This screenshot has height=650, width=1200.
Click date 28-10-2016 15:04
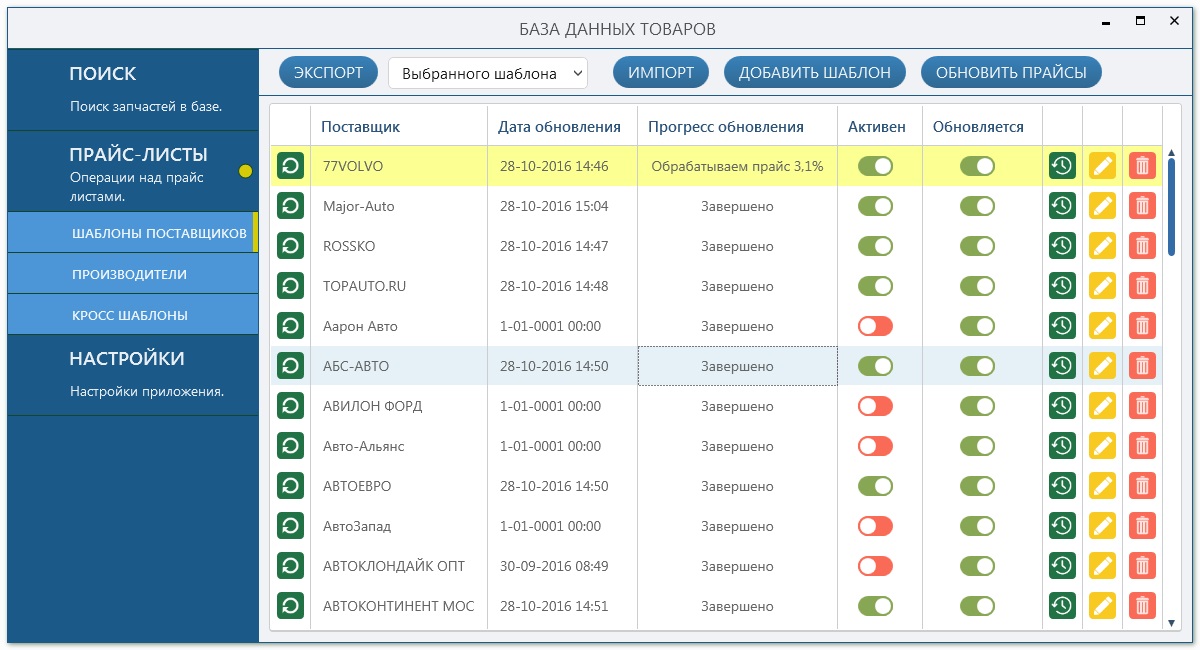[554, 206]
